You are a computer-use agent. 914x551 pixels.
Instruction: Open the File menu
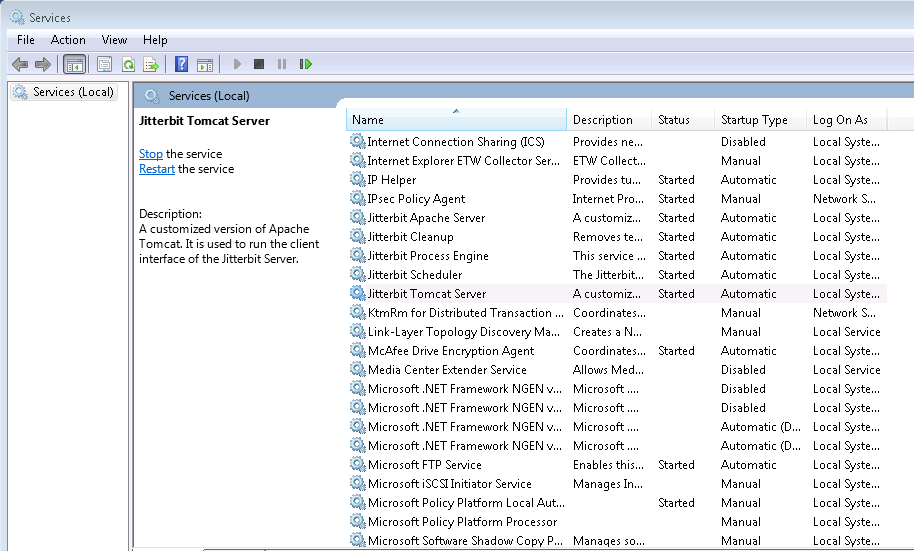[26, 40]
